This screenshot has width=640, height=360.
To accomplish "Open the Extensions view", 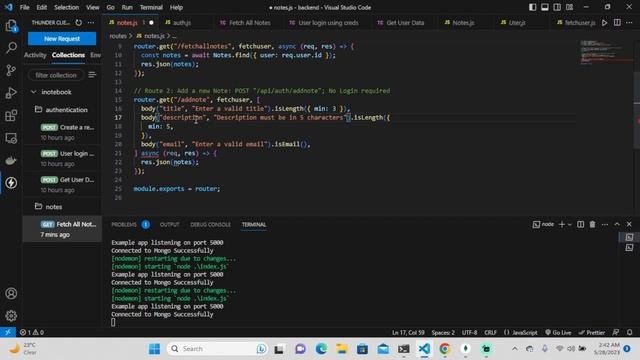I will (11, 116).
